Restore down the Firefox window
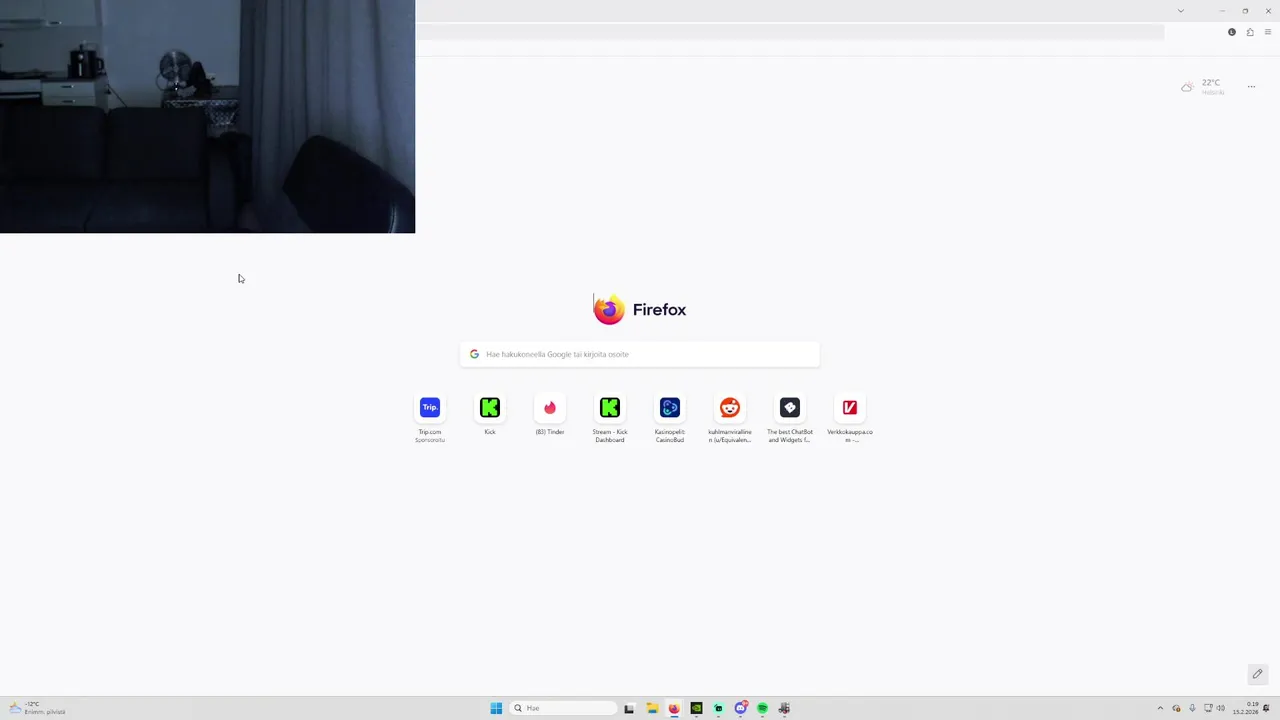The width and height of the screenshot is (1280, 720). click(1245, 11)
